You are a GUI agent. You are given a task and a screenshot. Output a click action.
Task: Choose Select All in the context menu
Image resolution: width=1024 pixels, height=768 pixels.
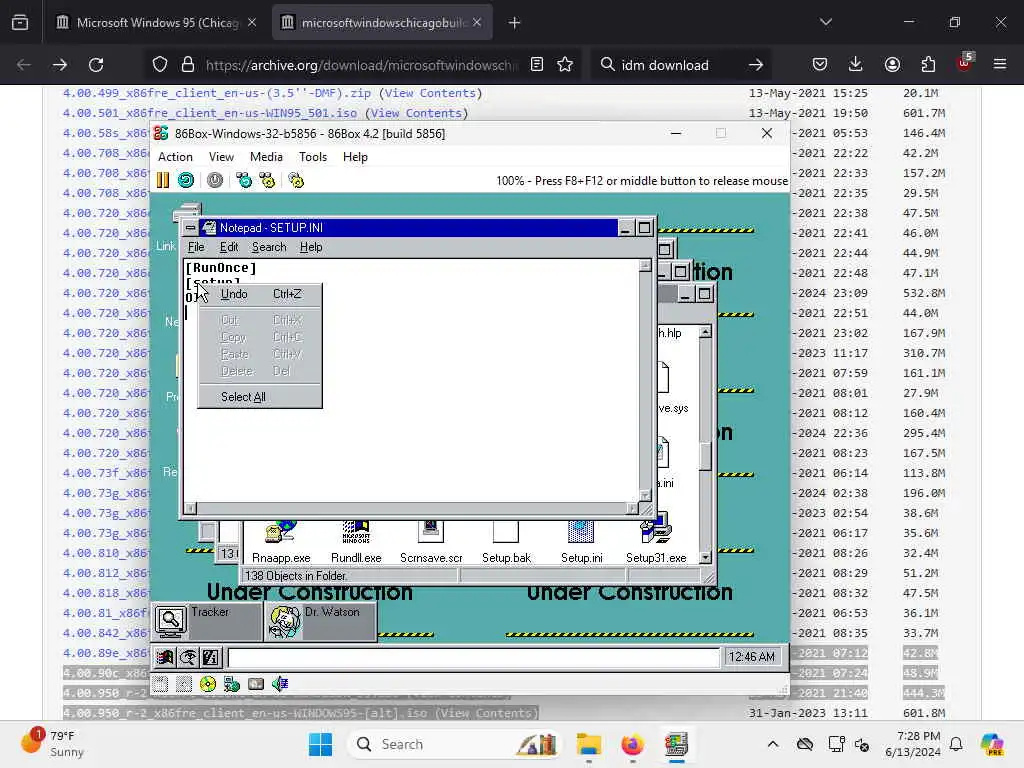point(259,396)
